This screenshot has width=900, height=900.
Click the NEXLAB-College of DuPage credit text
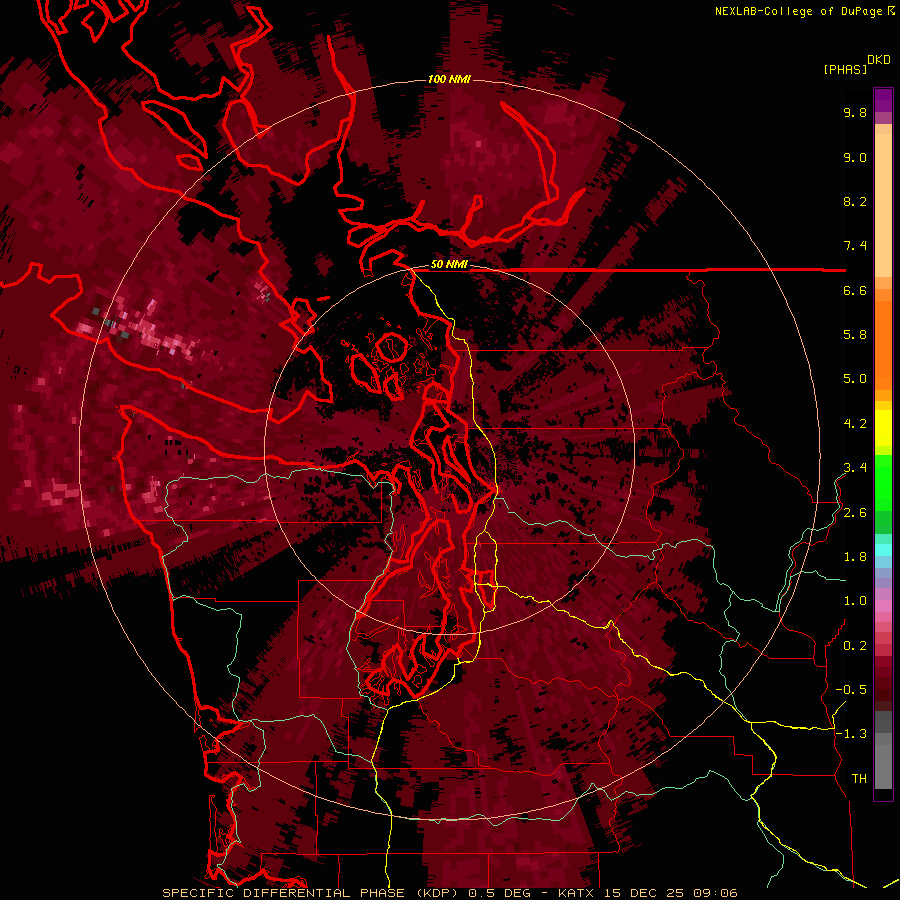[x=798, y=11]
